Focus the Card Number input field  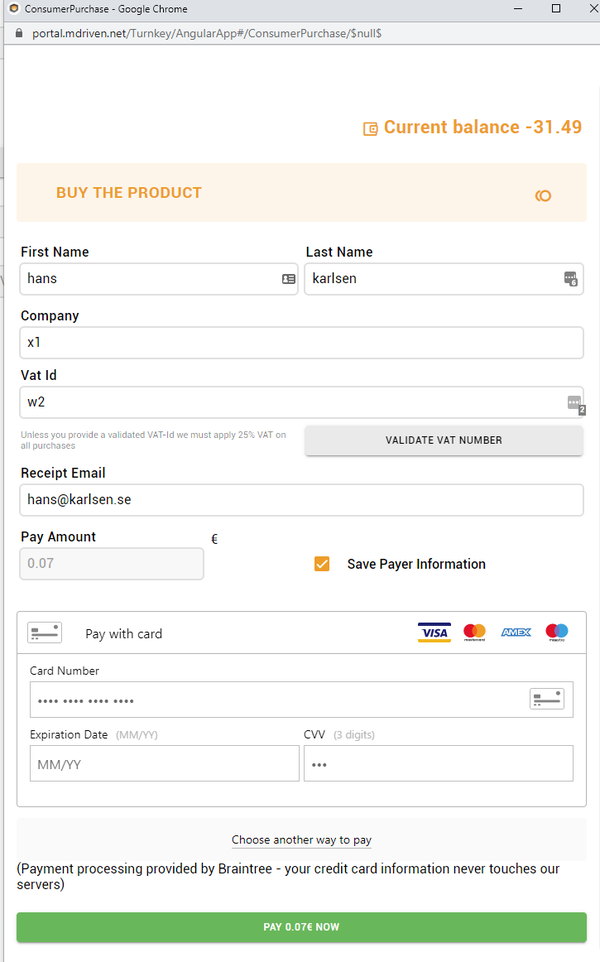(301, 699)
